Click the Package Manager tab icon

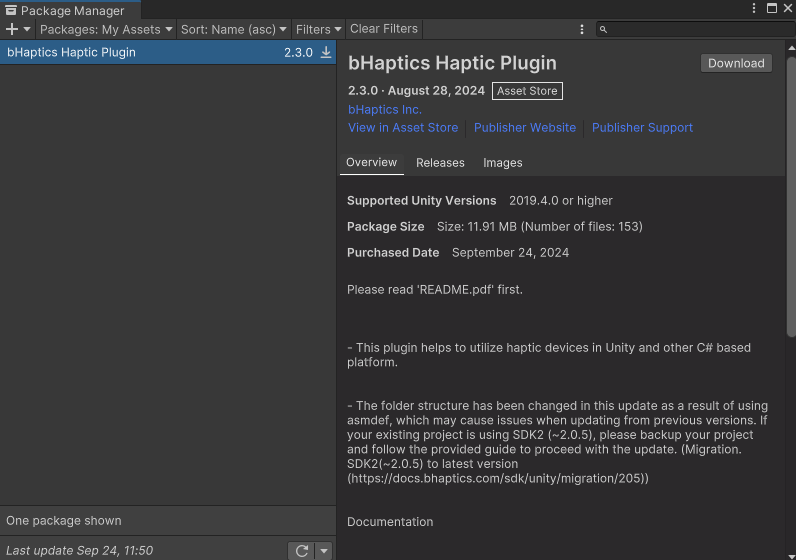[x=11, y=10]
